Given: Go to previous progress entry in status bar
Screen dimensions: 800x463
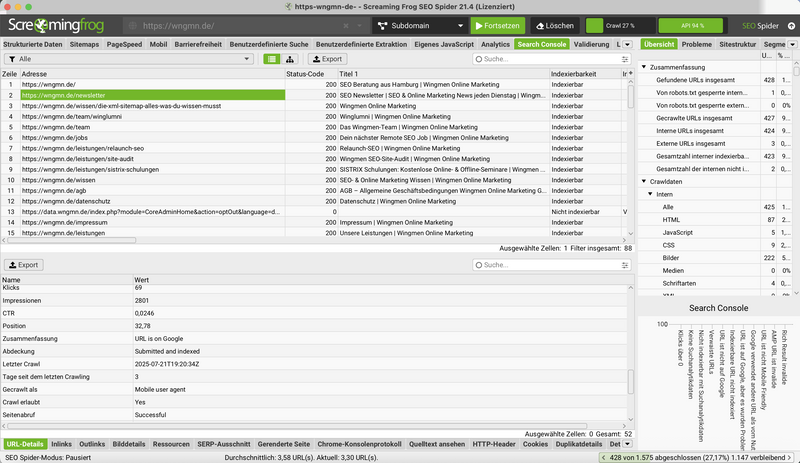Looking at the screenshot, I should (x=604, y=457).
